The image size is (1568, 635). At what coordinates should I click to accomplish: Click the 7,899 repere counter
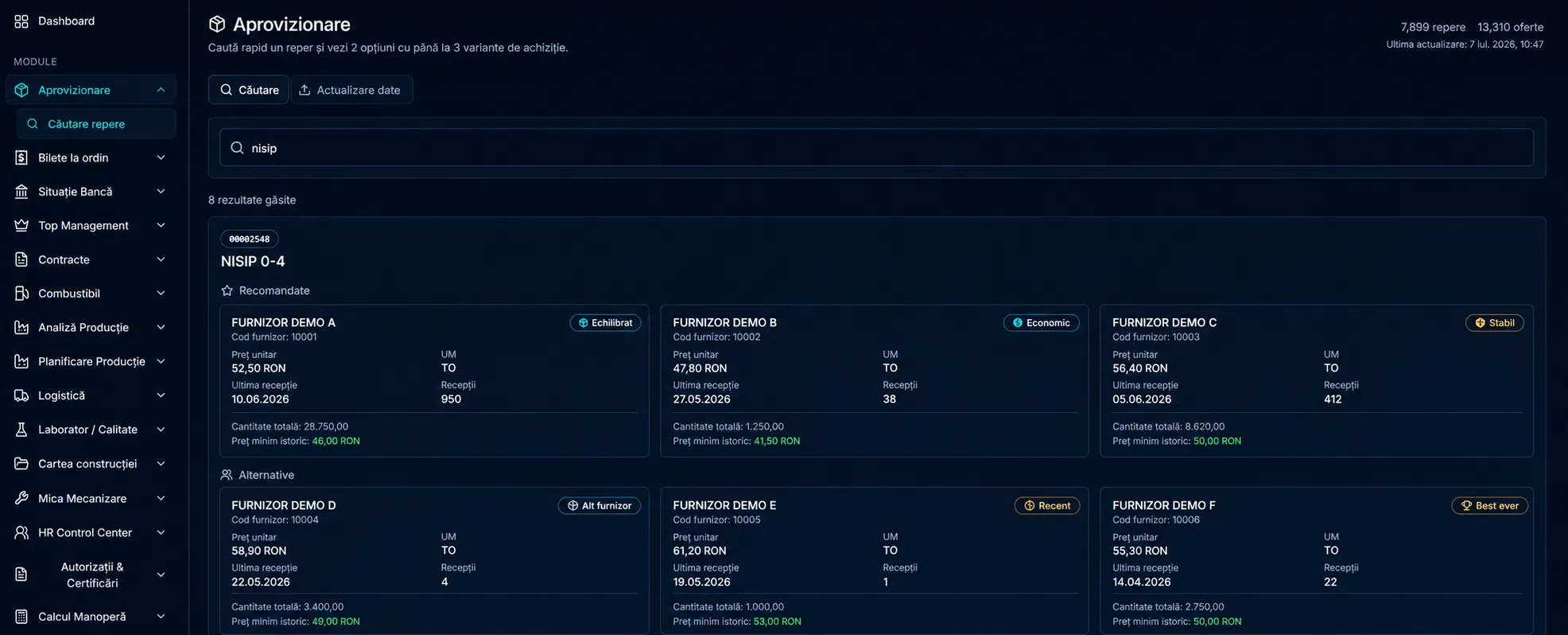1433,27
